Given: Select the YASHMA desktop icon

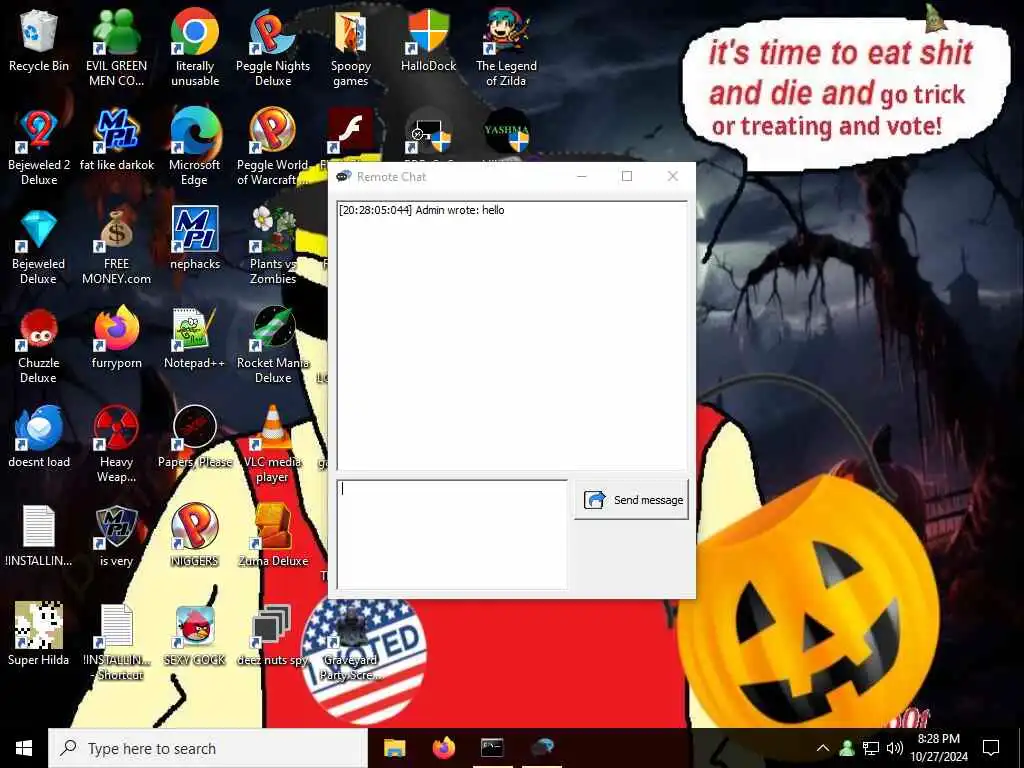Looking at the screenshot, I should click(507, 131).
